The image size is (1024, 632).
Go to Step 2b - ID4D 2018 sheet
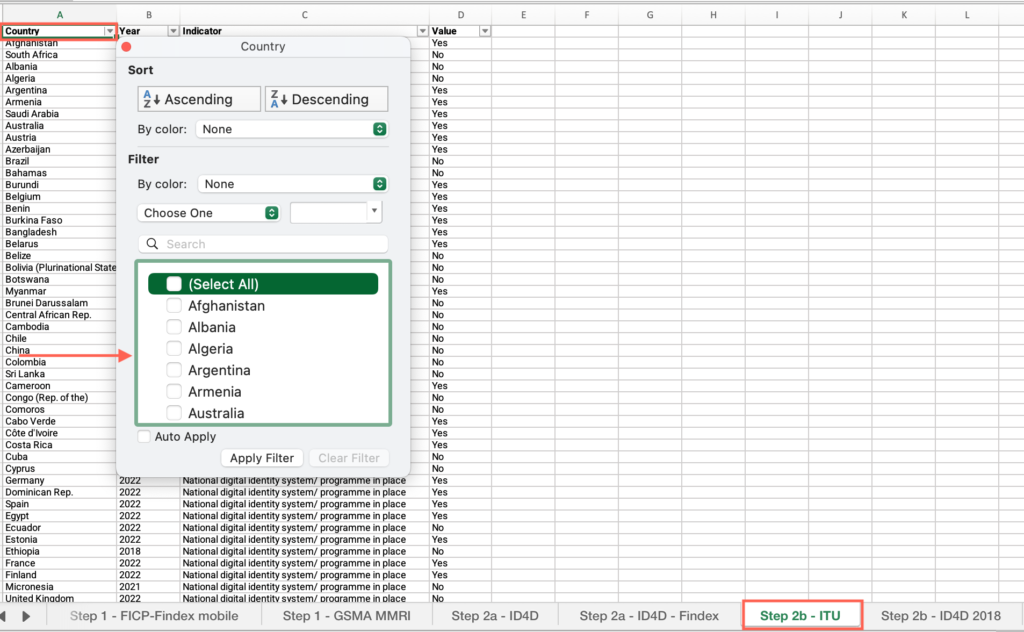click(x=940, y=616)
